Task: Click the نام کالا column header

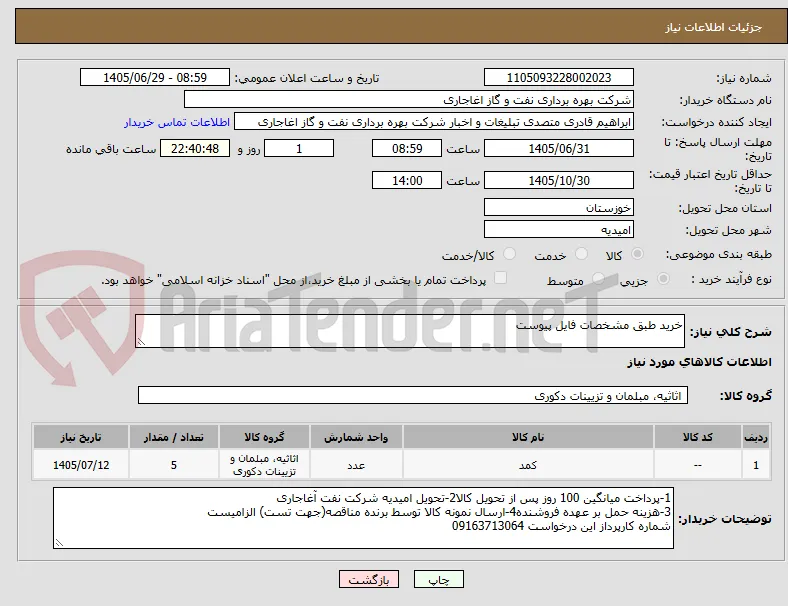Action: pos(528,437)
